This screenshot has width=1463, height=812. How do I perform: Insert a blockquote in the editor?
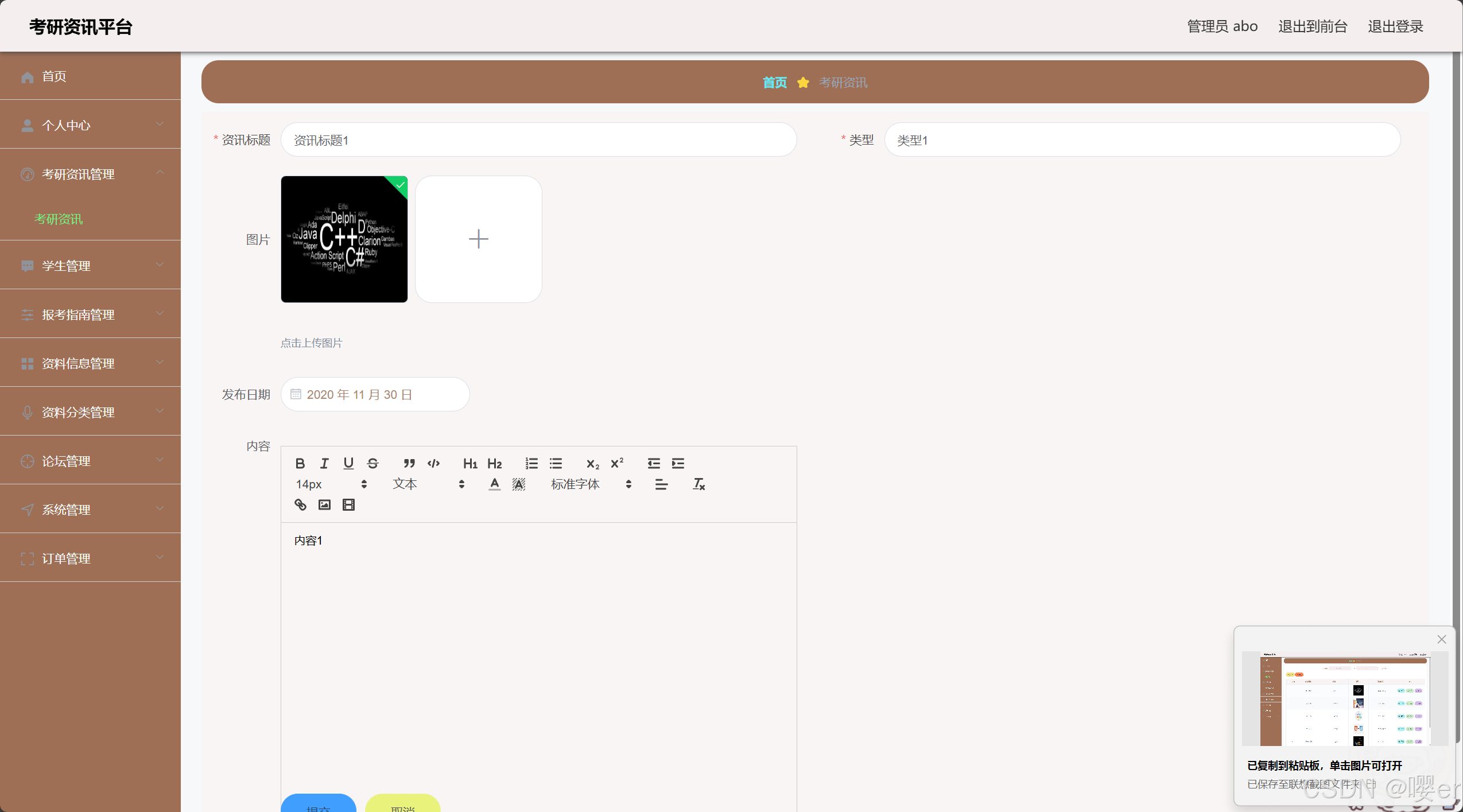(x=409, y=463)
